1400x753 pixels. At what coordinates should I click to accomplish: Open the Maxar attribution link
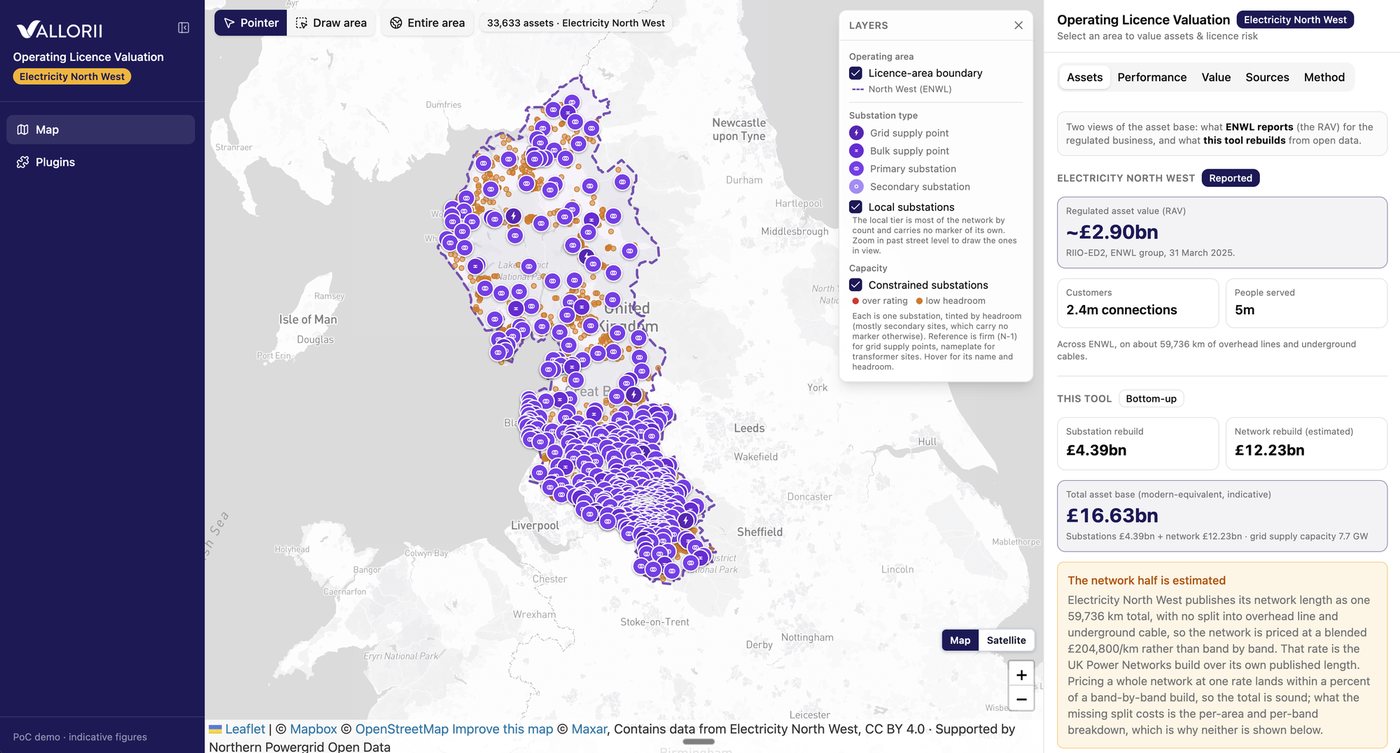pos(588,729)
